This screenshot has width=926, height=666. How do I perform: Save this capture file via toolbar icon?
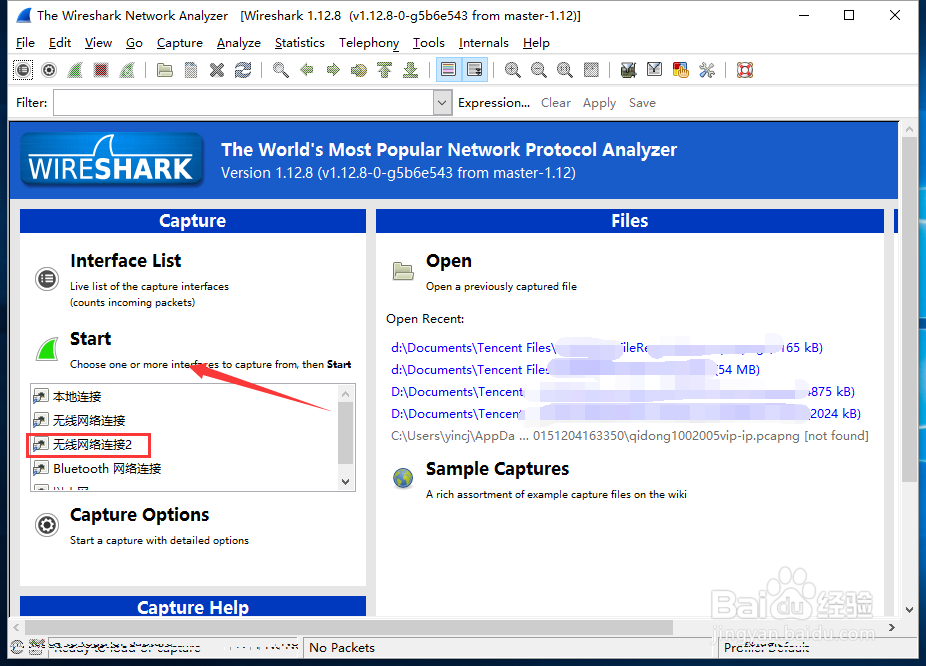[x=191, y=70]
